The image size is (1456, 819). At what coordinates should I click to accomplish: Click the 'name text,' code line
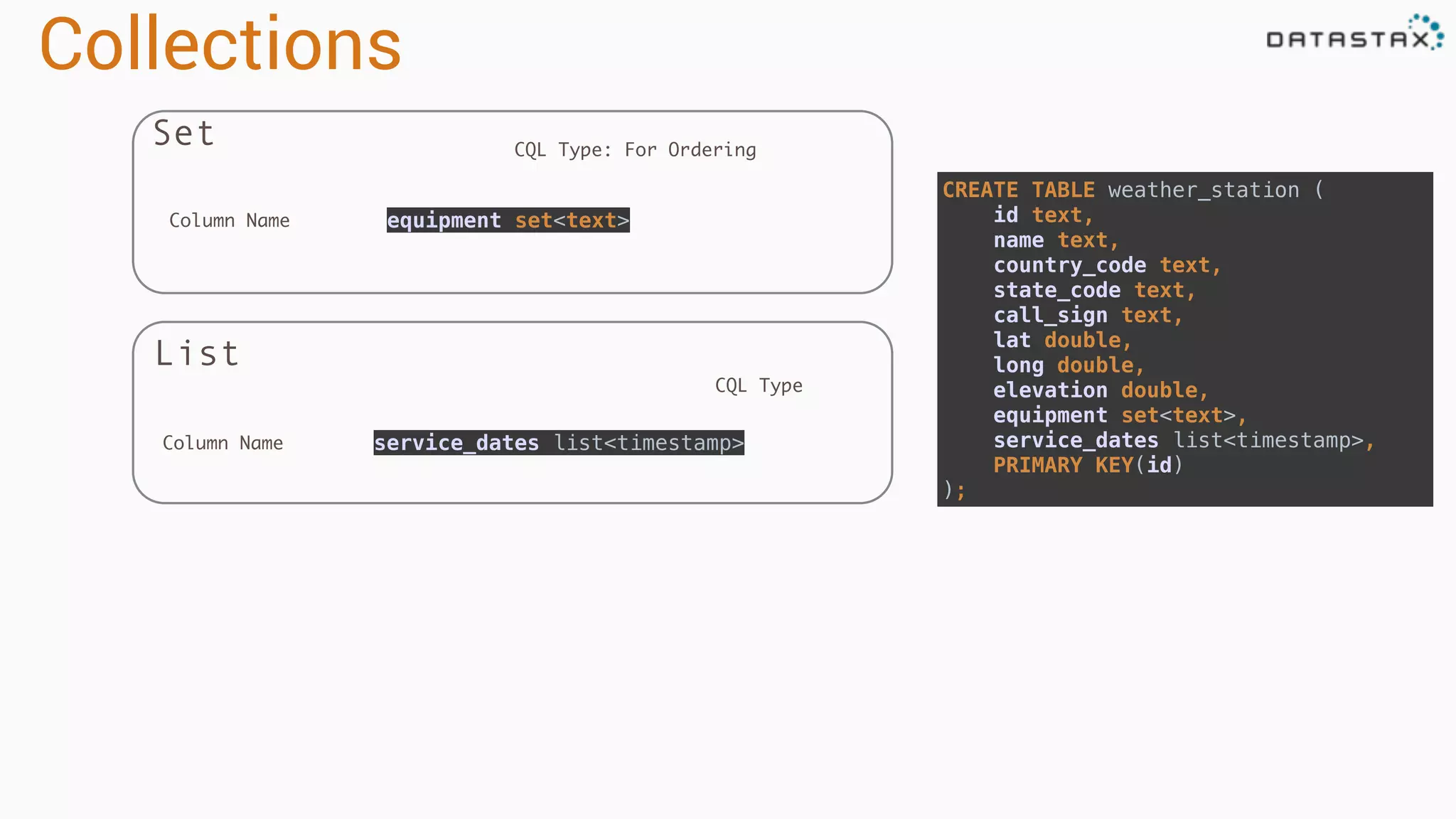(x=1056, y=240)
